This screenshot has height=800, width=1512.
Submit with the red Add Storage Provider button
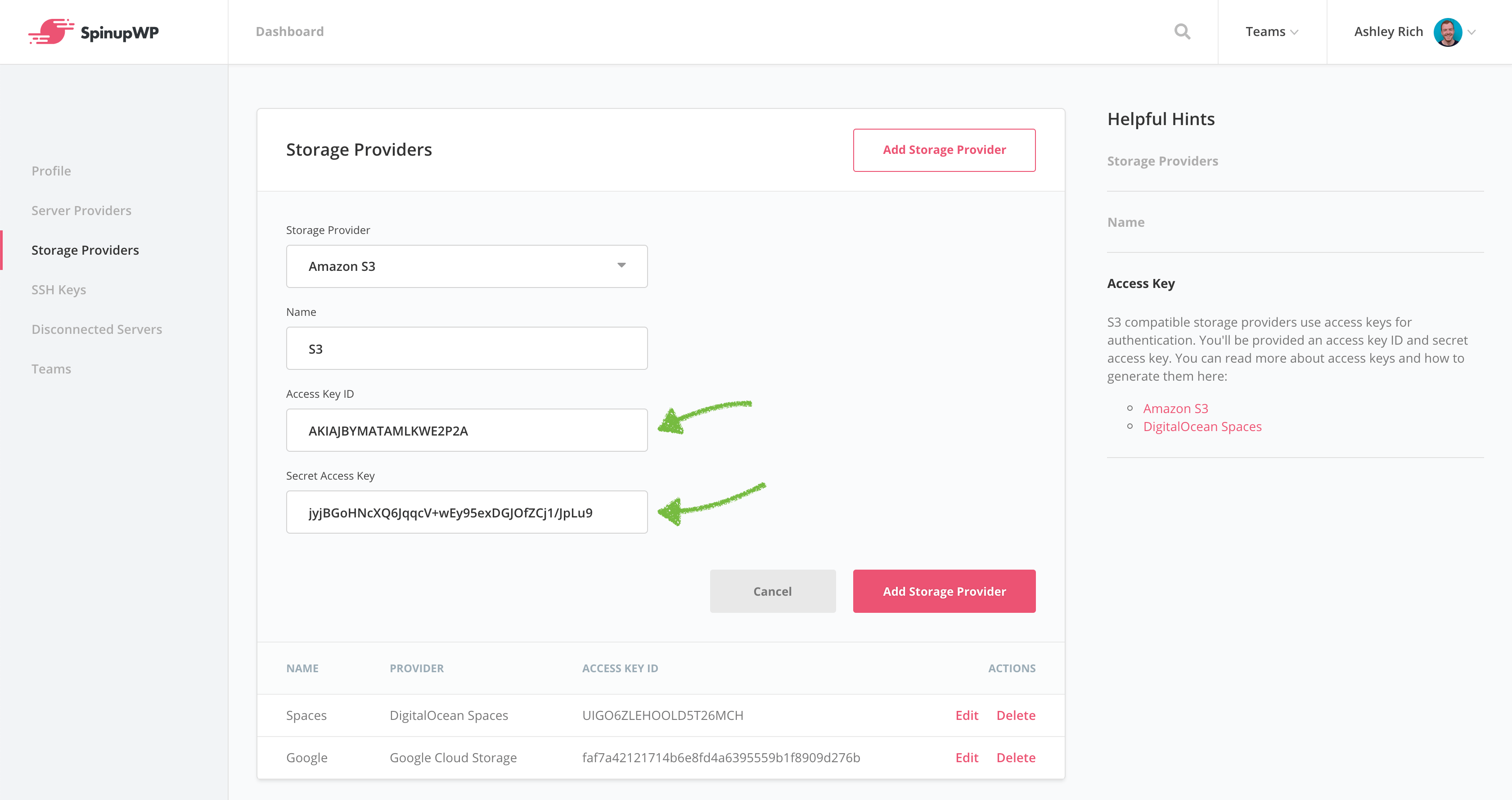(x=944, y=591)
